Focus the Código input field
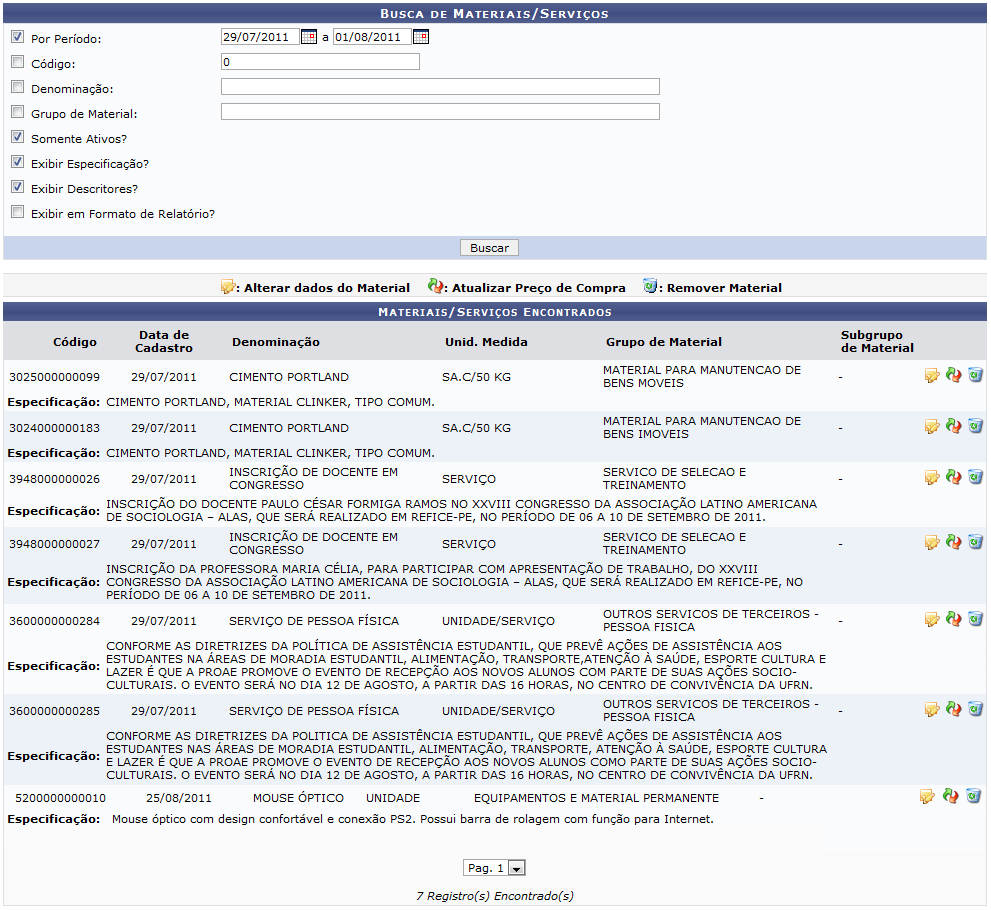Image resolution: width=991 pixels, height=910 pixels. coord(320,61)
